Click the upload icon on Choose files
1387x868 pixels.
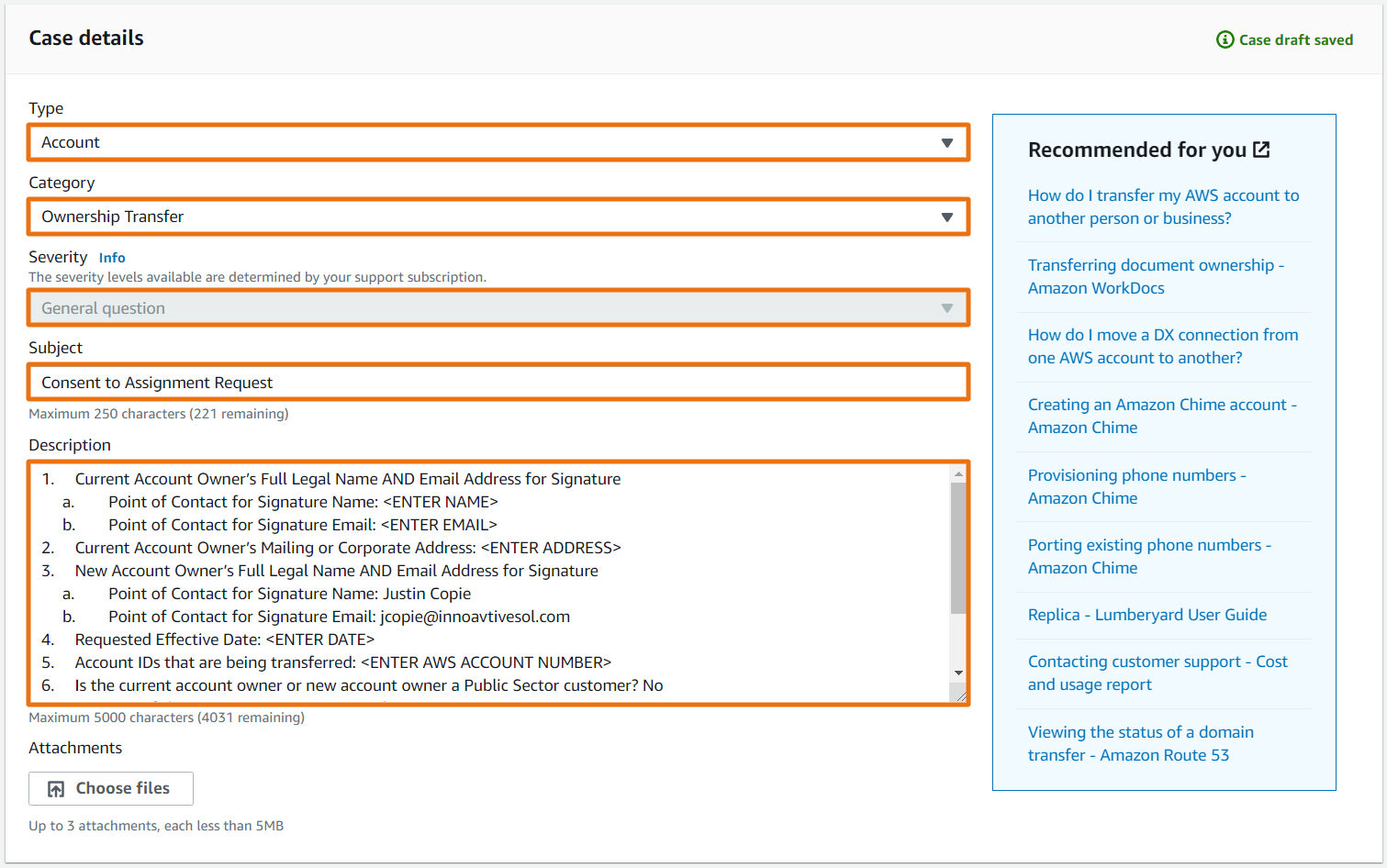(56, 789)
